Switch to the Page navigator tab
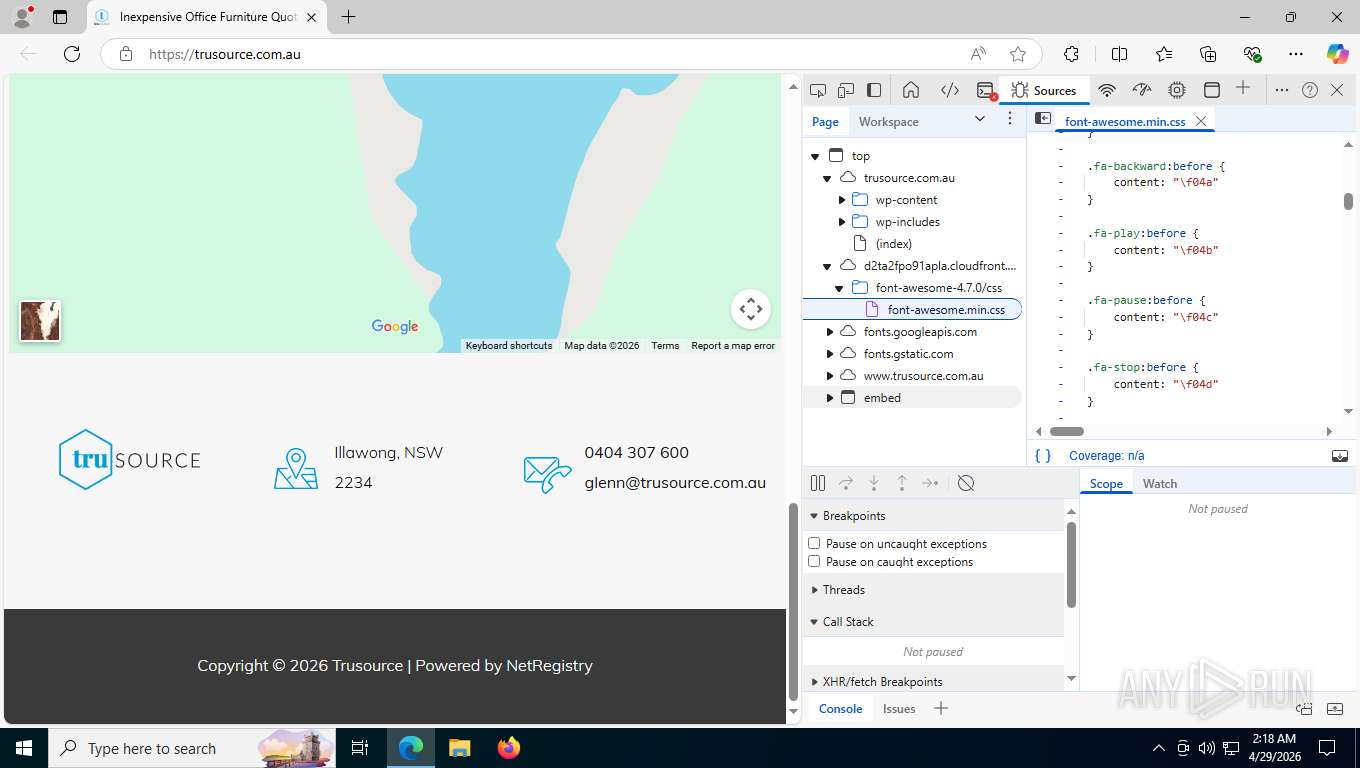This screenshot has height=768, width=1360. click(825, 121)
